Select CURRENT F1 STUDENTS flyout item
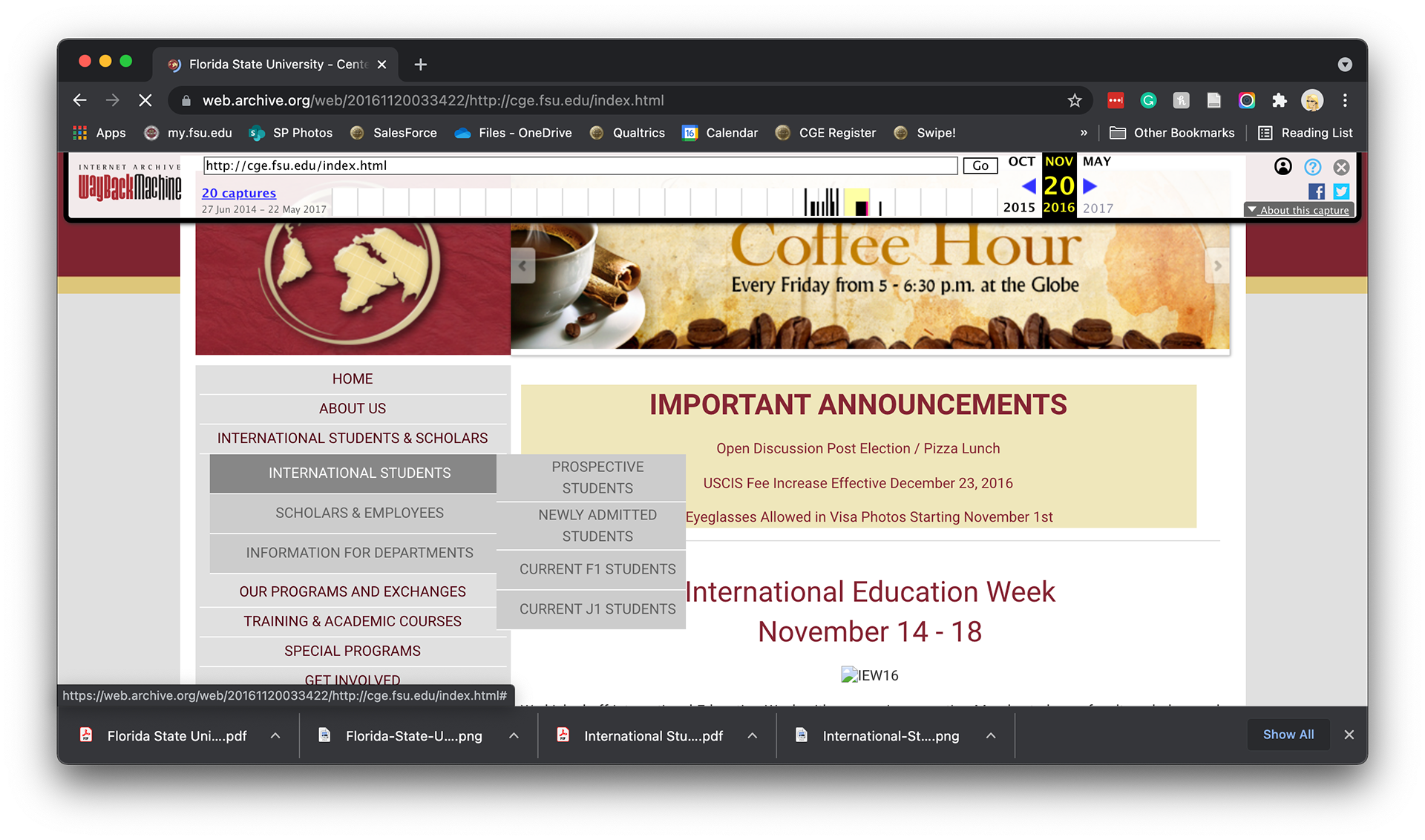The image size is (1425, 840). 591,570
